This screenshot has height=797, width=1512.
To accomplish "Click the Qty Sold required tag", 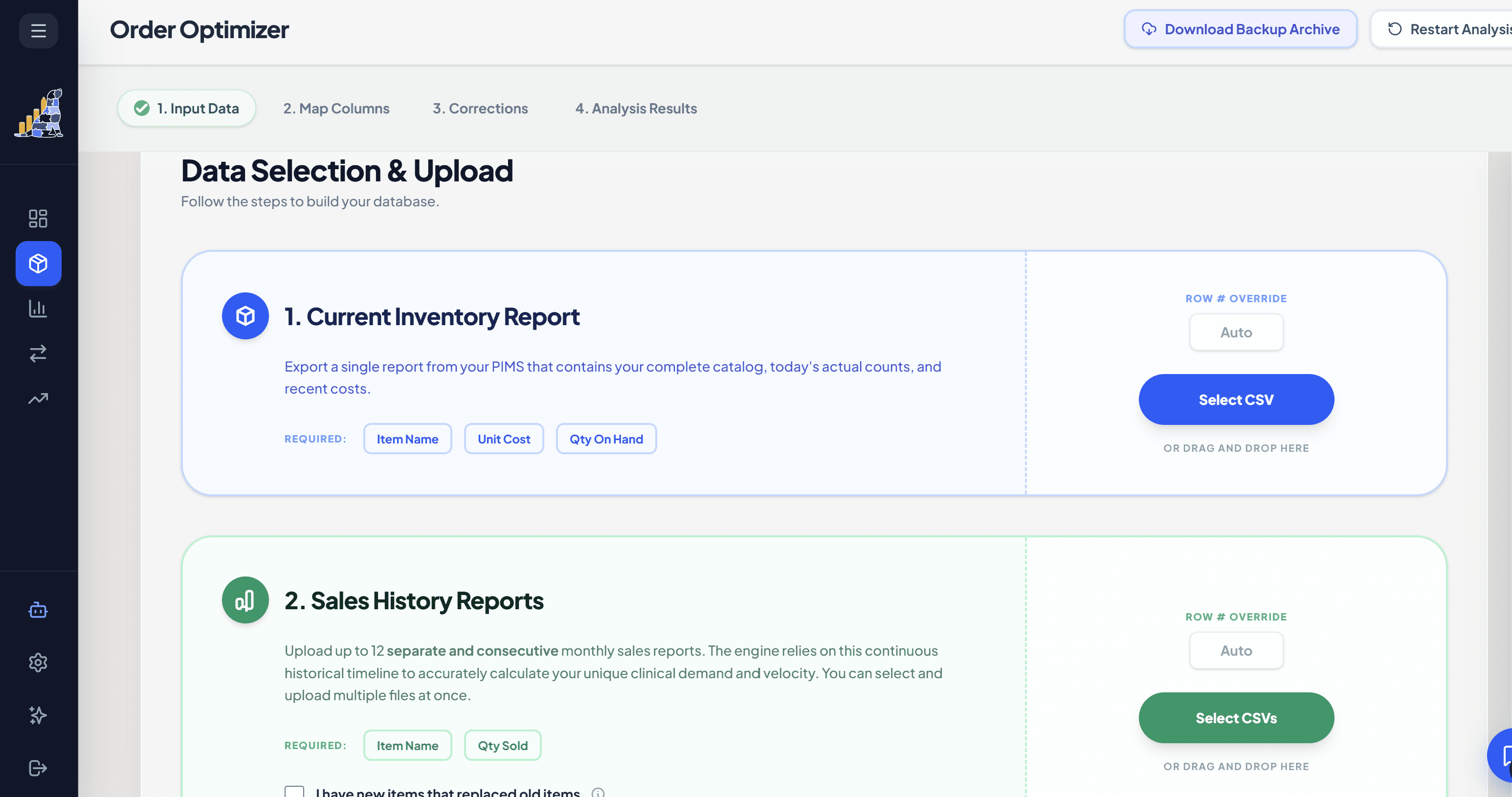I will tap(502, 745).
